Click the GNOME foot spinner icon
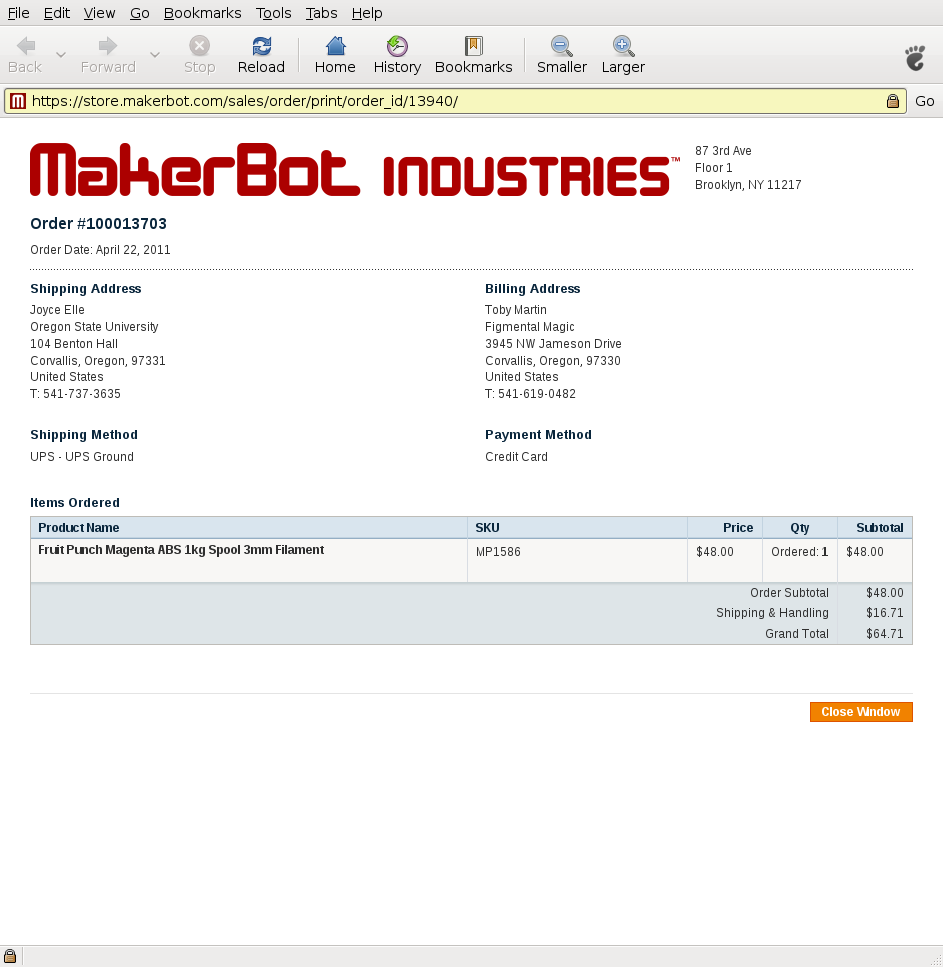The image size is (943, 967). [915, 58]
